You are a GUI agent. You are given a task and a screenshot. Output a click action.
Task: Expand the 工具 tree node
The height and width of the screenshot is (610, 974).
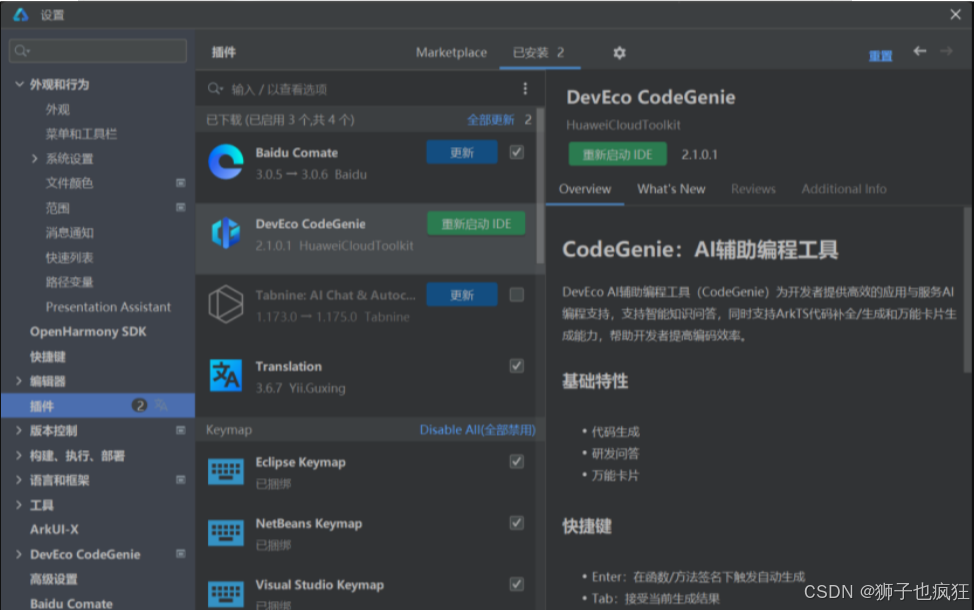pyautogui.click(x=19, y=504)
